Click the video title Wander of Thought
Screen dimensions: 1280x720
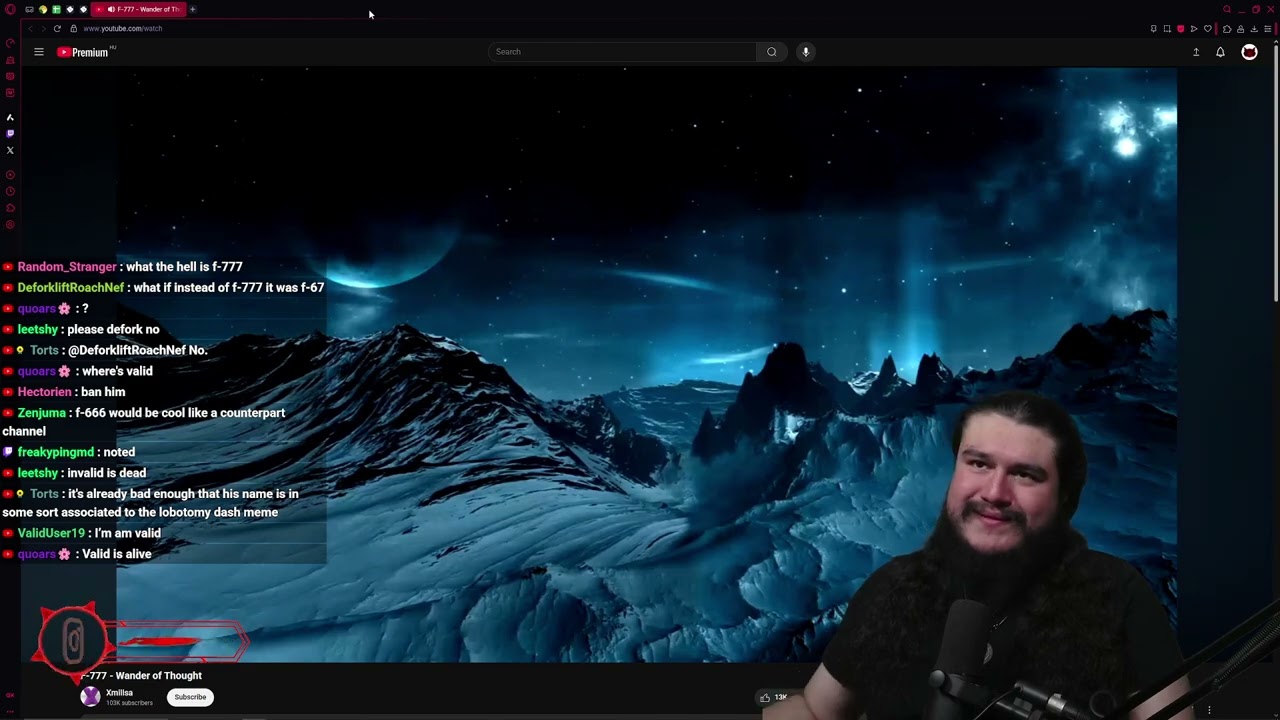142,675
